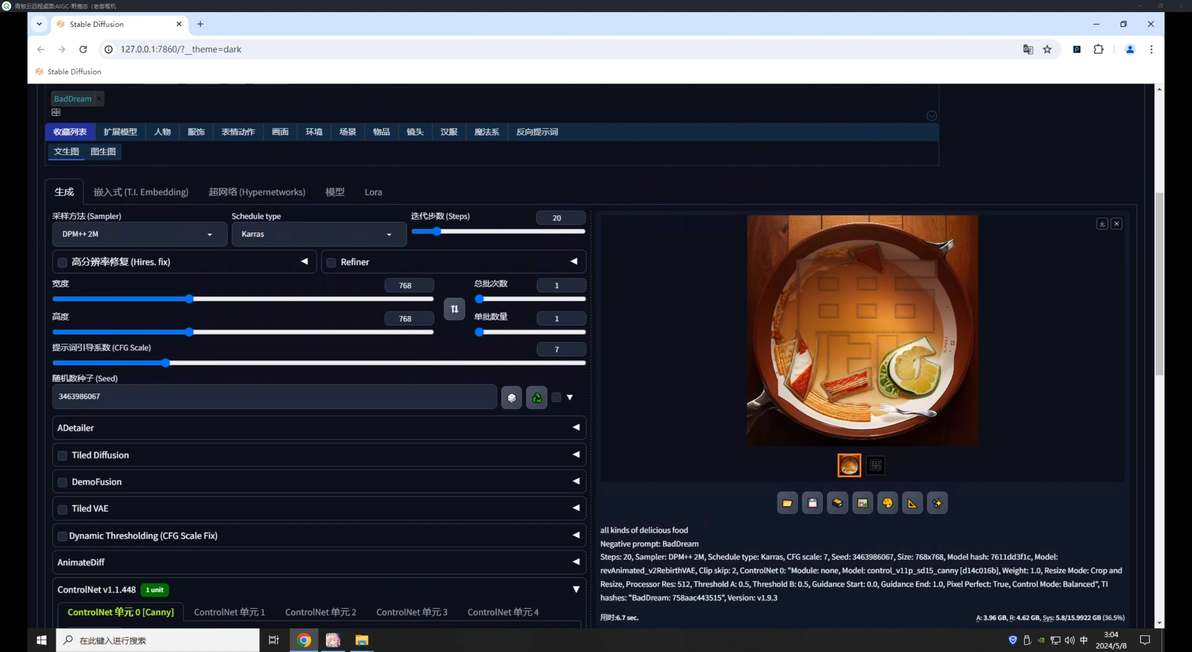Viewport: 1192px width, 652px height.
Task: Switch to the Lora tab
Action: point(373,192)
